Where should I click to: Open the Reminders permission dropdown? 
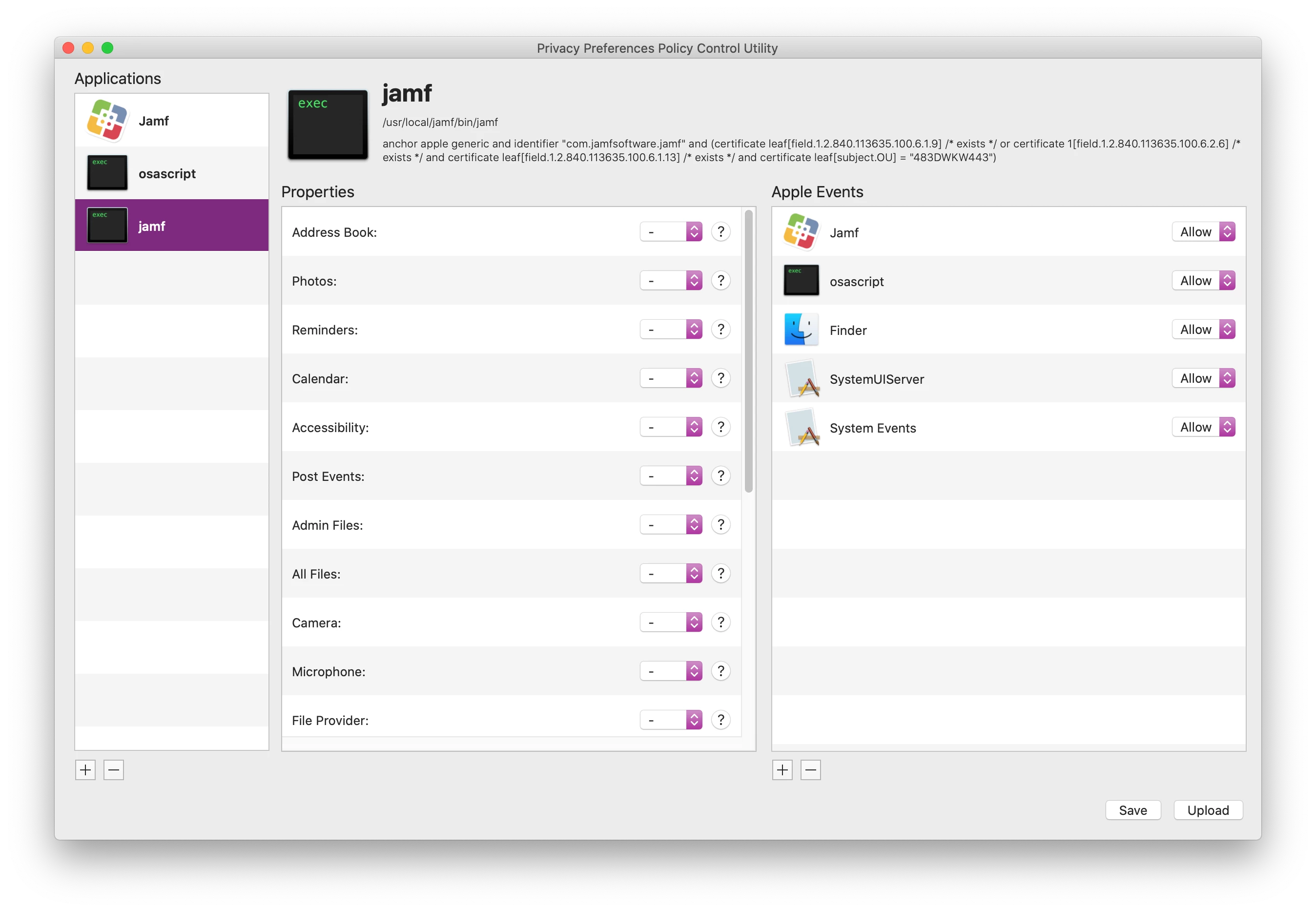[x=671, y=329]
